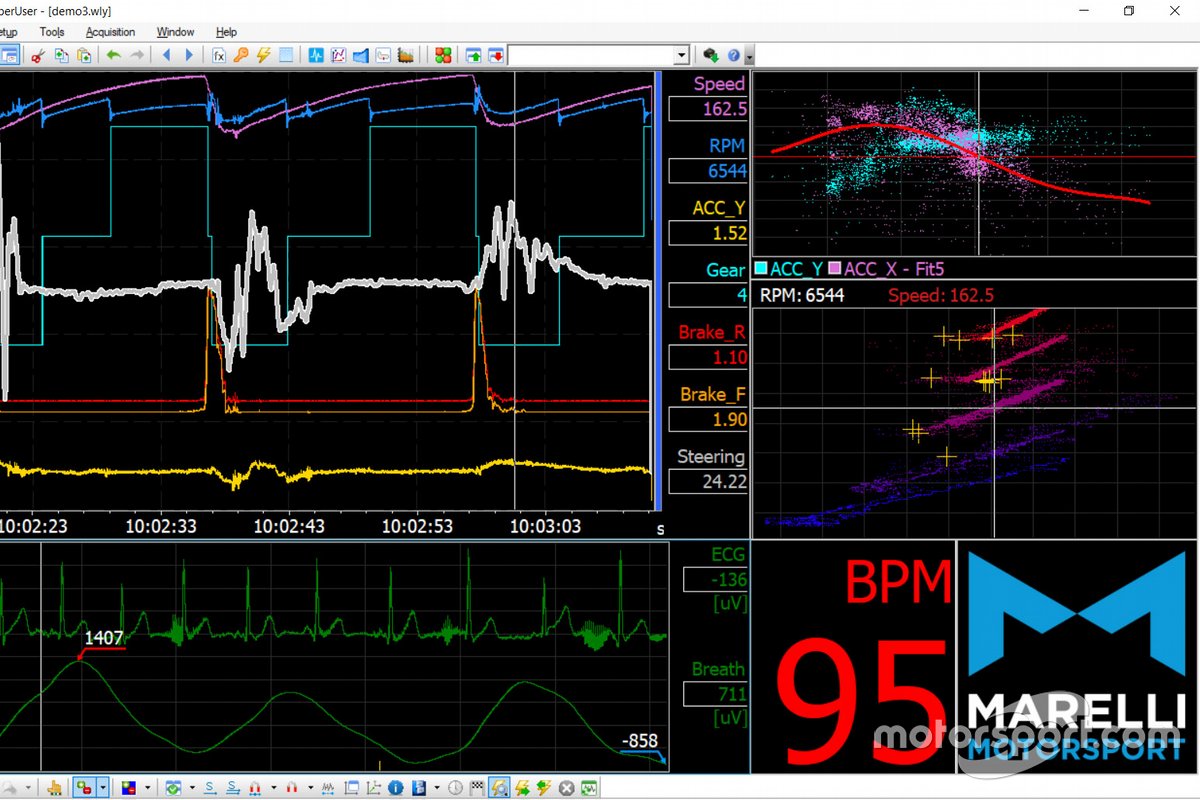This screenshot has width=1200, height=800.
Task: Click the grey Redo arrow
Action: (137, 55)
